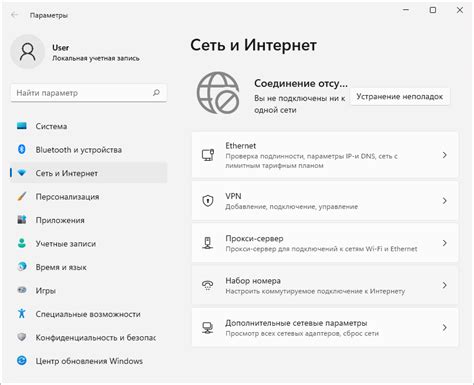
Task: Expand Дополнительные сетевые параметры chevron
Action: 444,327
